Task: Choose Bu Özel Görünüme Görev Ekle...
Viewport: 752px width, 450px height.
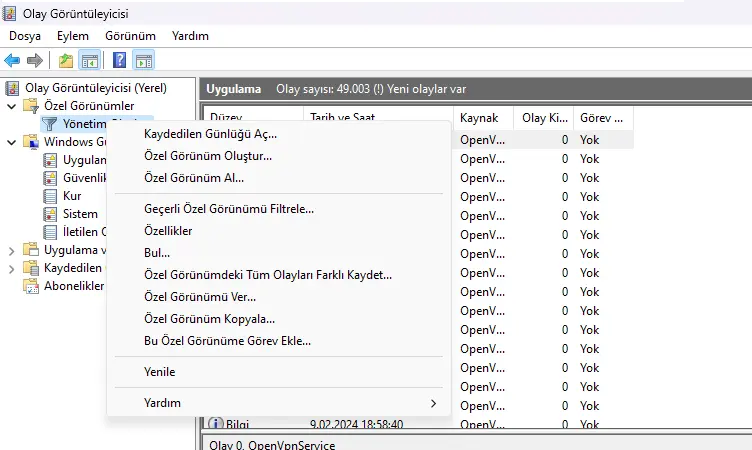Action: [x=279, y=341]
